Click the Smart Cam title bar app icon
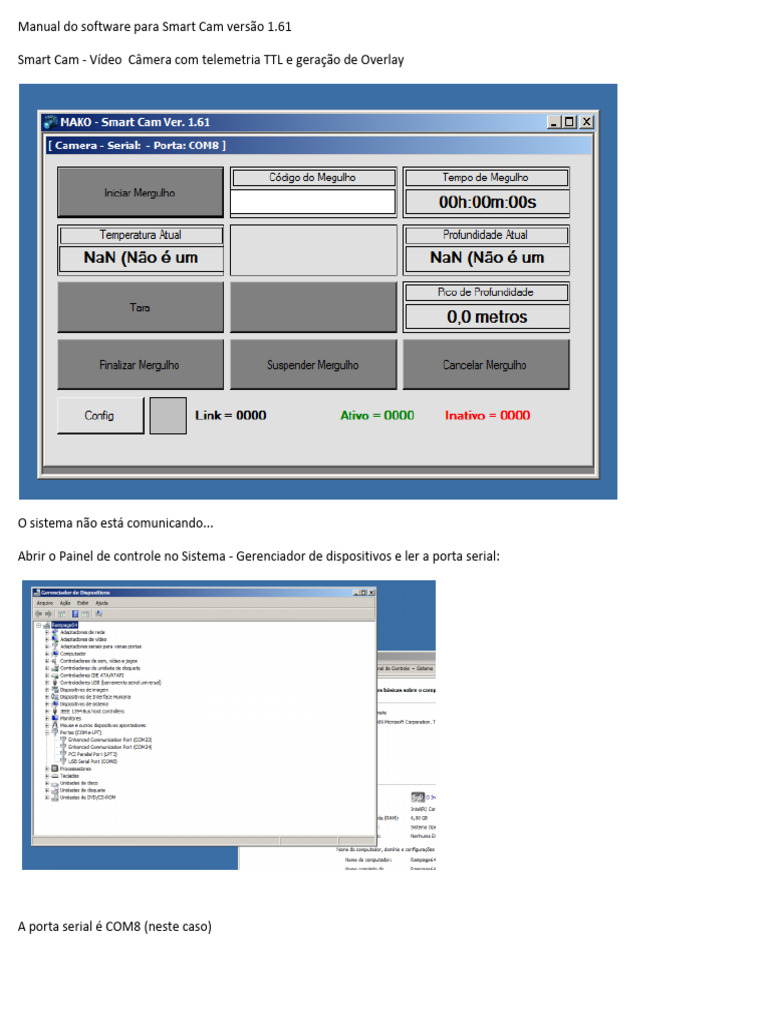This screenshot has width=768, height=1024. click(50, 122)
